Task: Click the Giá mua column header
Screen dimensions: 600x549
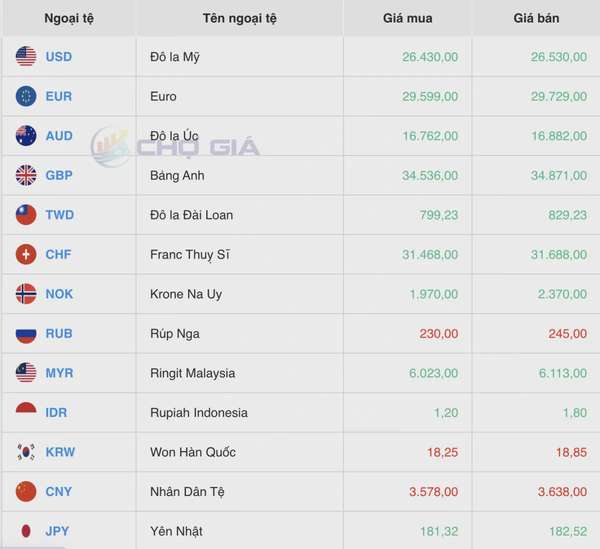Action: coord(408,18)
